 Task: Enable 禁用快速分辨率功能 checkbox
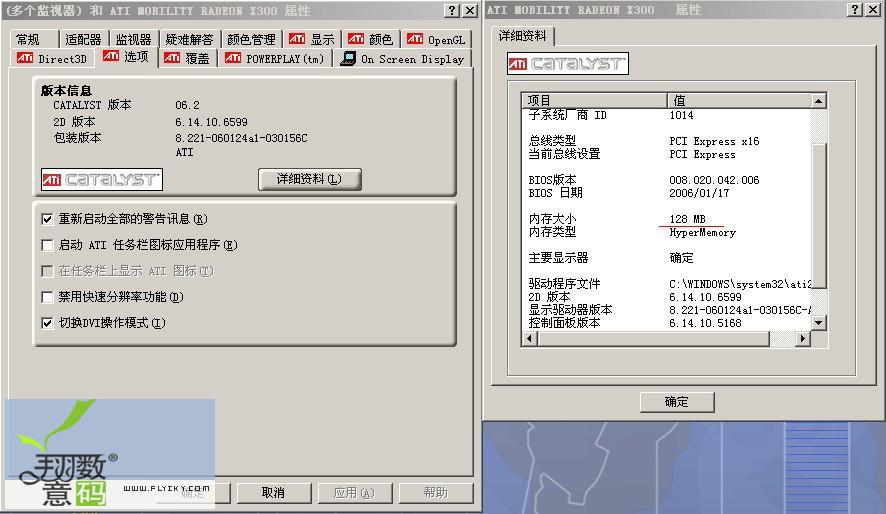point(47,297)
